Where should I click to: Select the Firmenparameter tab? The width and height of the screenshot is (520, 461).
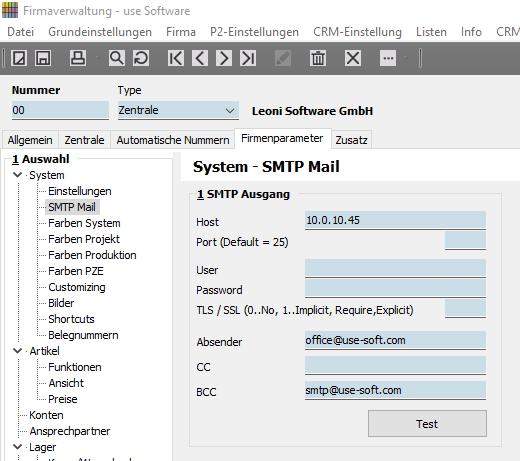(282, 138)
